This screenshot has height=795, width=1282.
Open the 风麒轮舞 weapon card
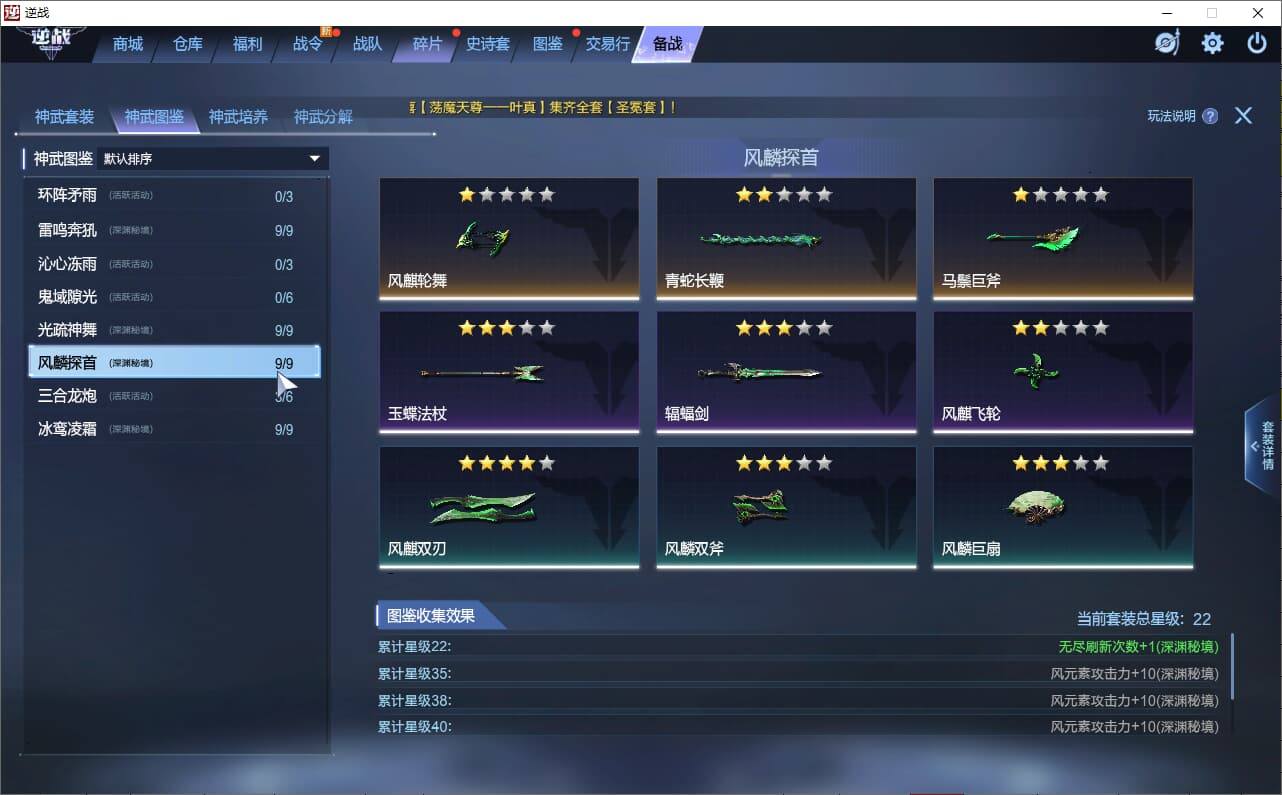click(x=509, y=239)
